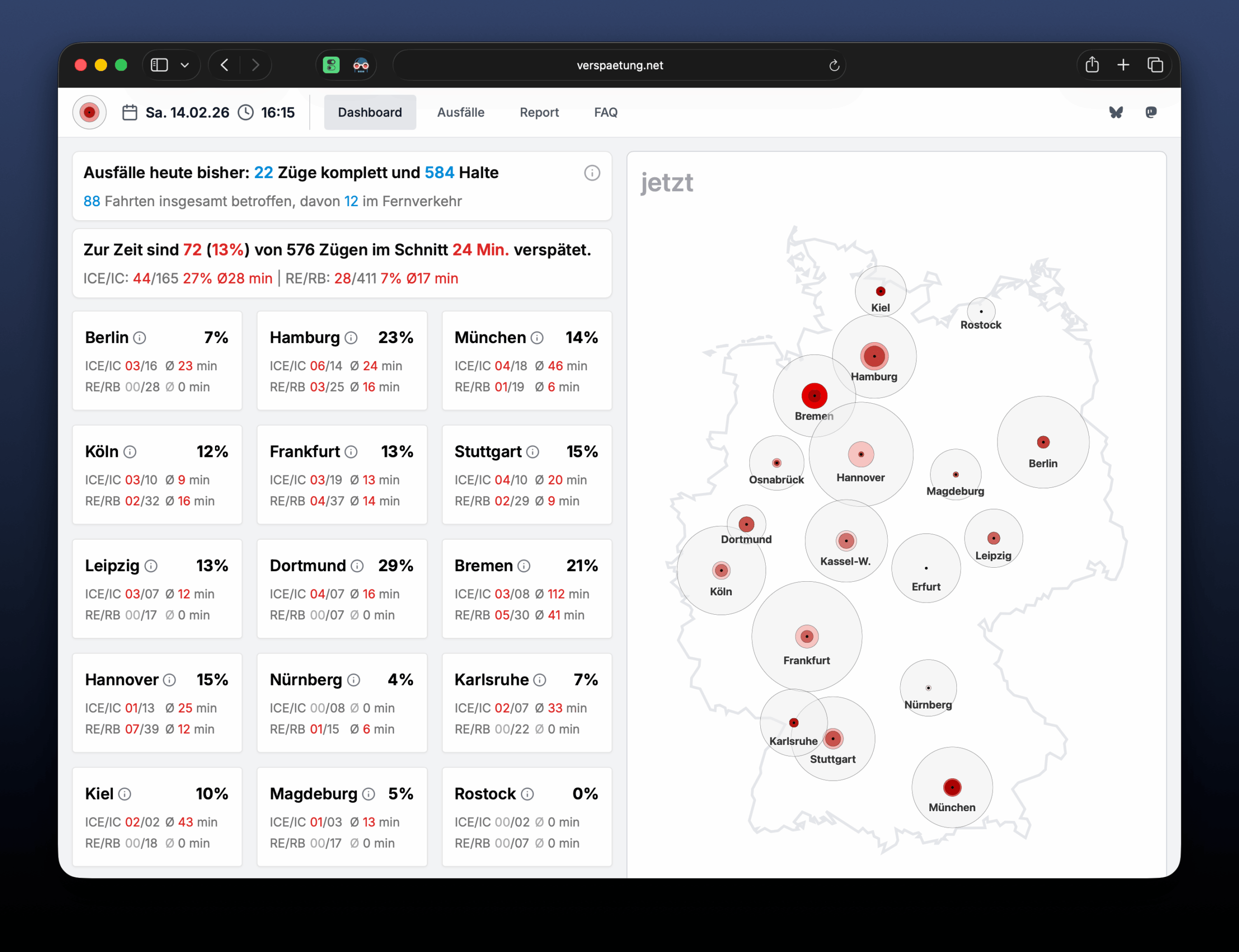Click the info icon beside Ausfälle summary
This screenshot has width=1239, height=952.
tap(591, 173)
